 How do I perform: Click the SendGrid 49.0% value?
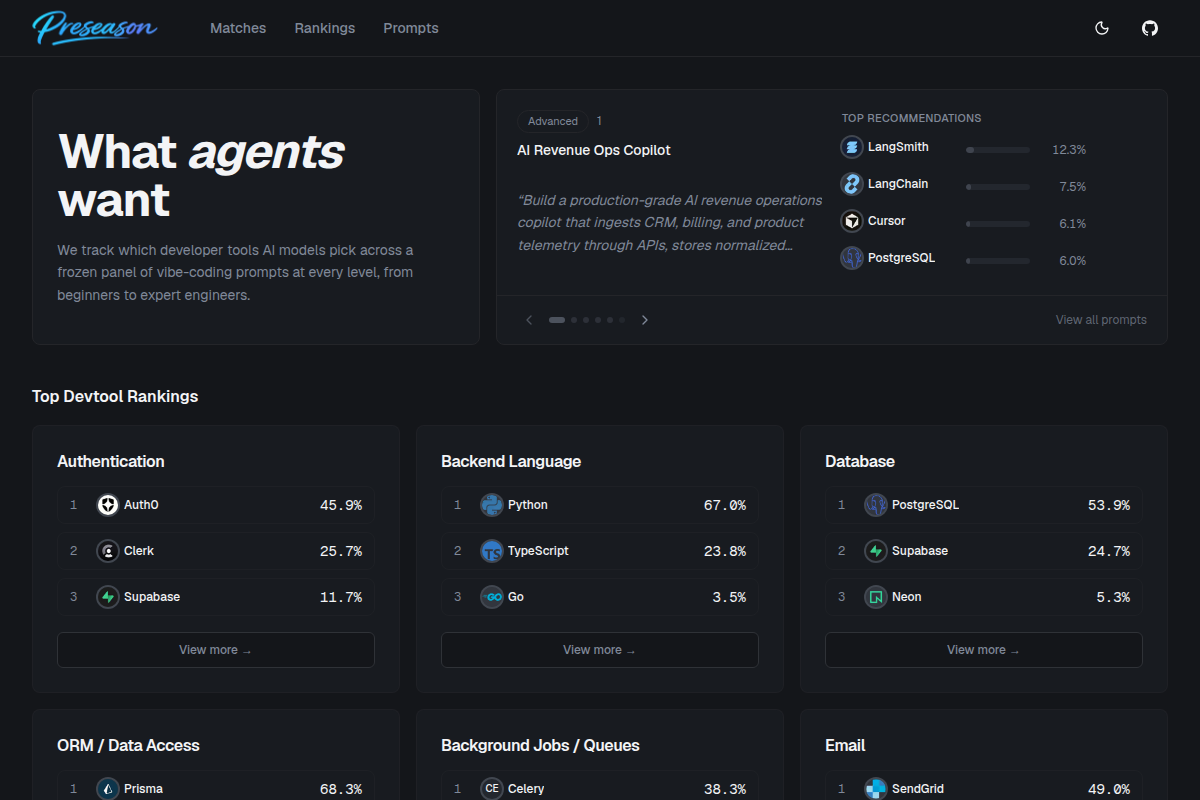pos(1109,789)
